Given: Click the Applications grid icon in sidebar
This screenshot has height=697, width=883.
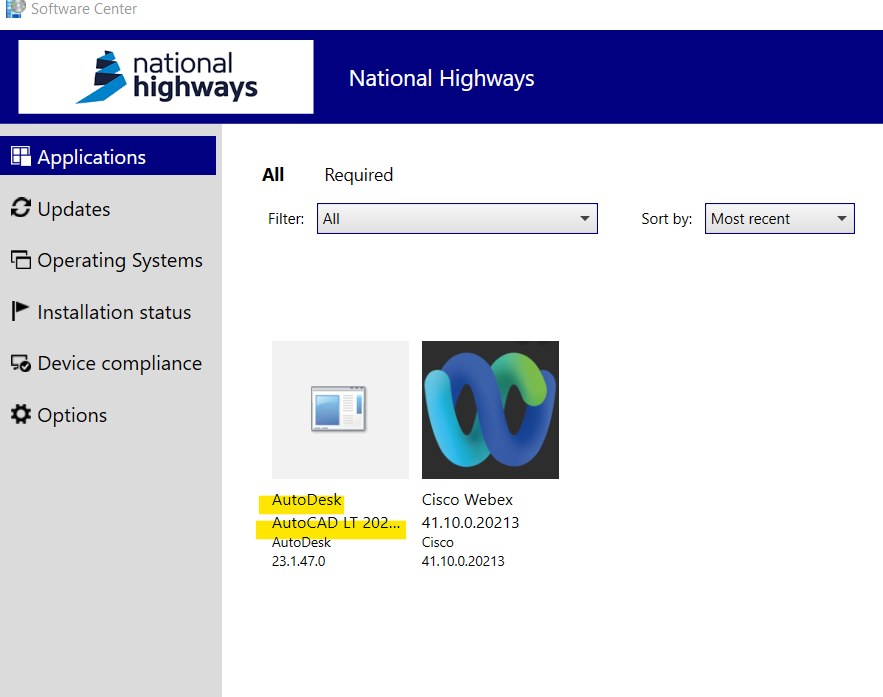Looking at the screenshot, I should click(20, 156).
